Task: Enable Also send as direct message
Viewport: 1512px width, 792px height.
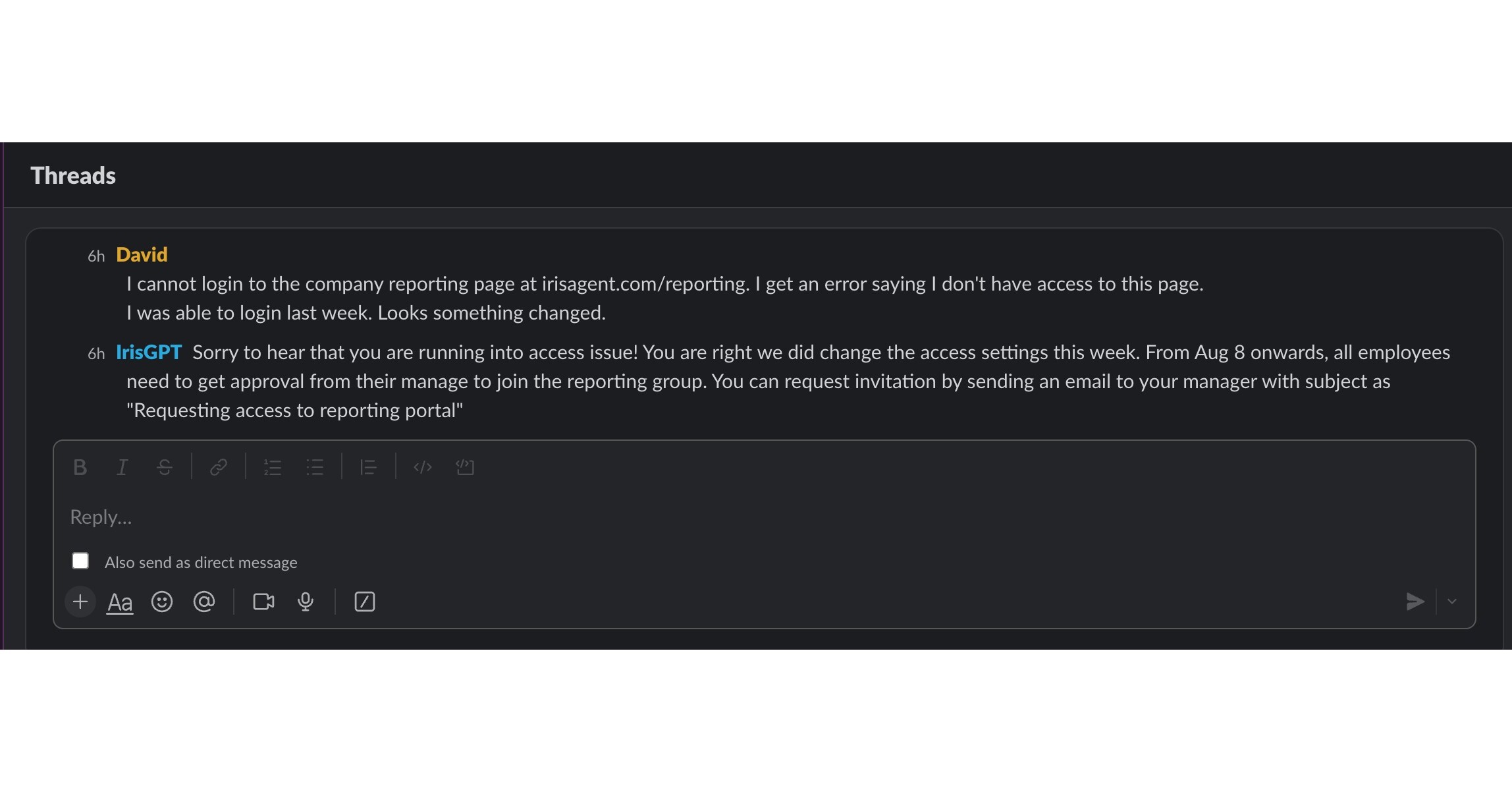Action: [x=80, y=561]
